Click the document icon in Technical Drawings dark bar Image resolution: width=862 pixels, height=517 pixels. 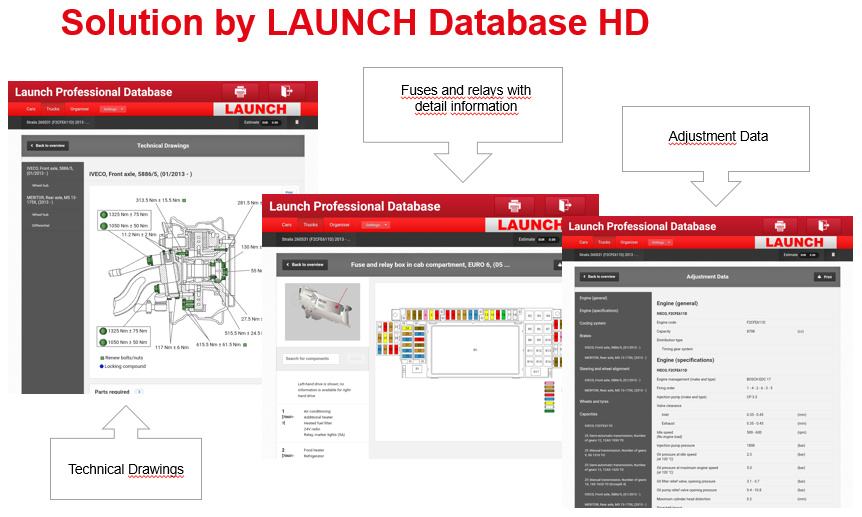(x=297, y=122)
